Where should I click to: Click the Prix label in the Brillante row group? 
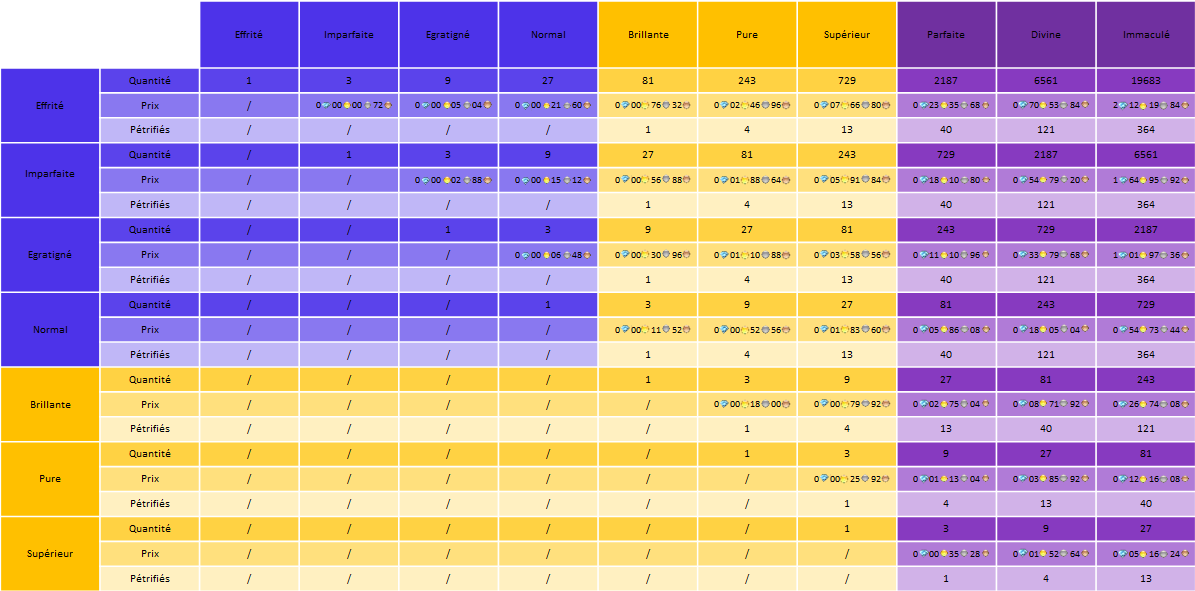coord(150,405)
